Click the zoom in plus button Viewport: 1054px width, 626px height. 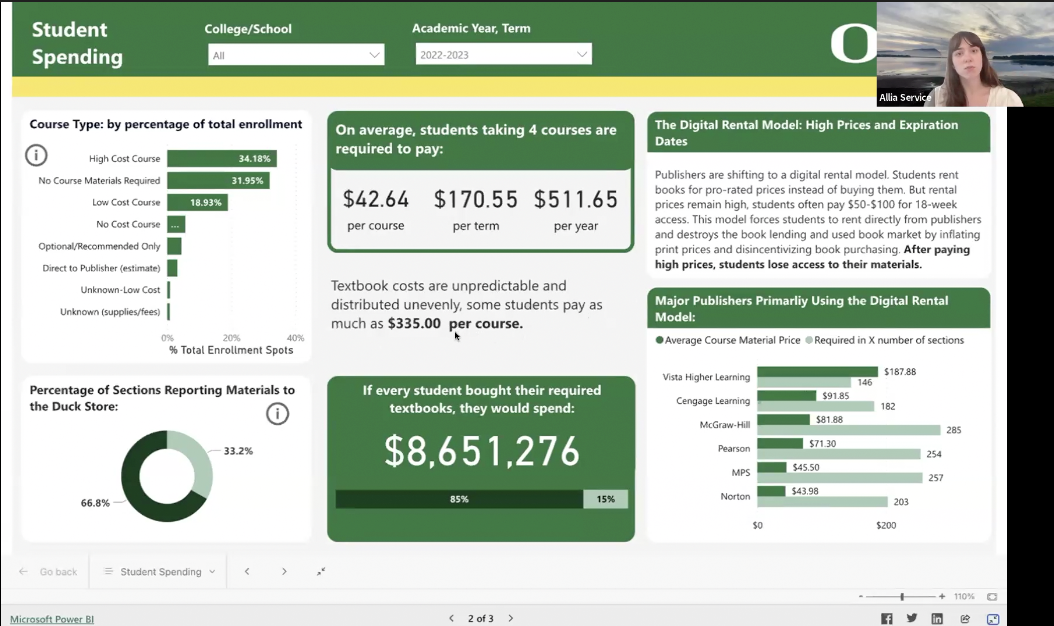point(942,596)
